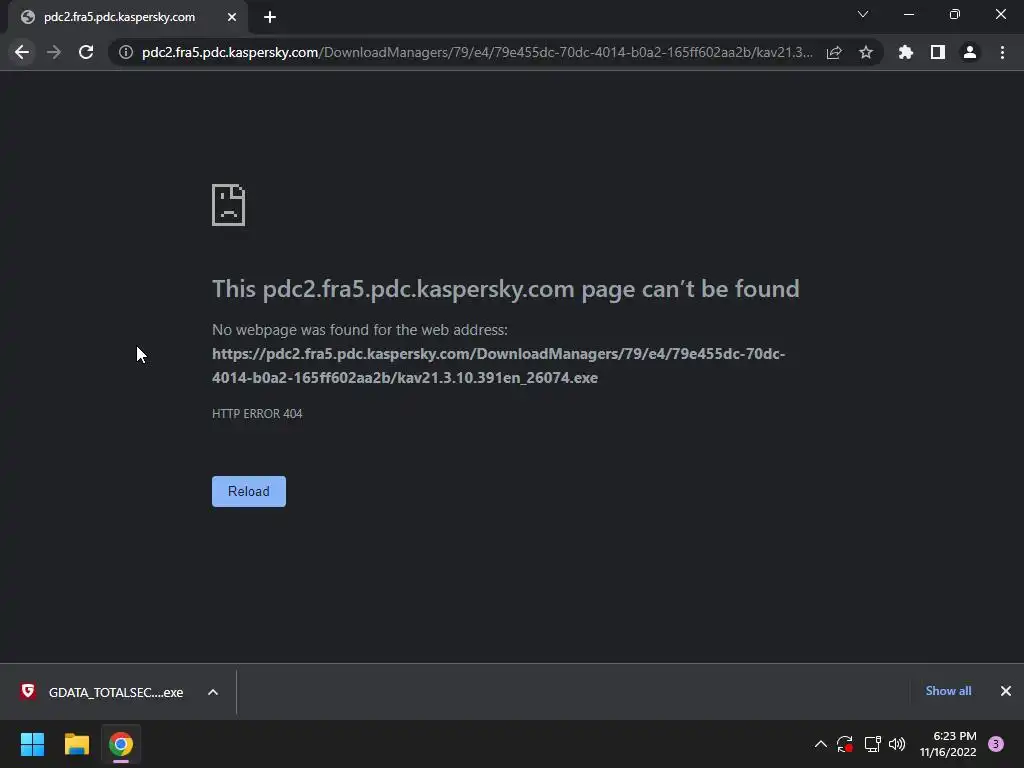The image size is (1024, 768).
Task: Open the tab search dropdown
Action: (863, 14)
